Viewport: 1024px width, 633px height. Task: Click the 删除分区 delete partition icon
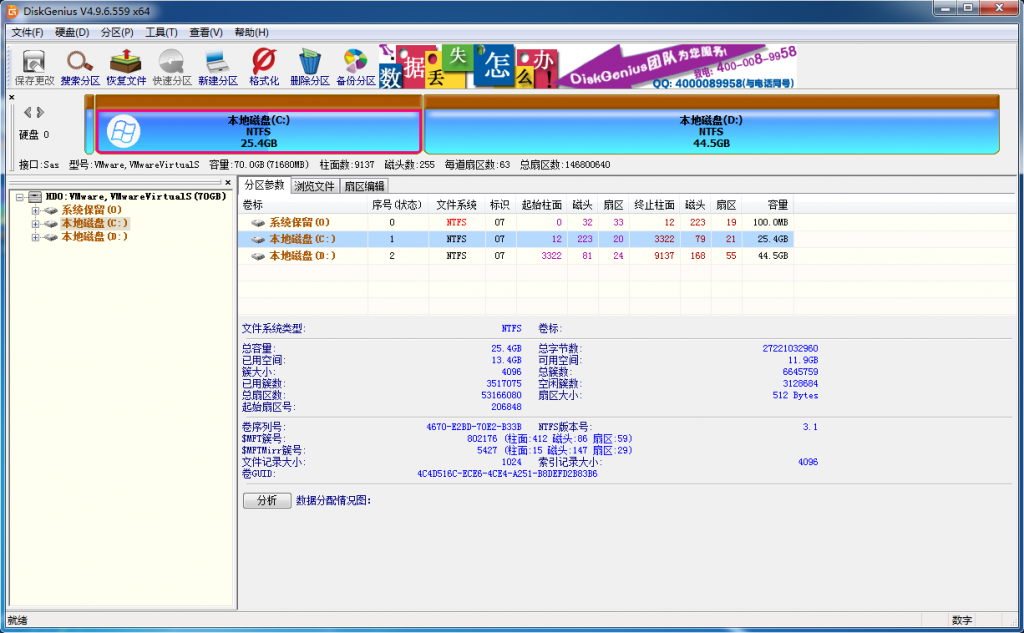310,67
